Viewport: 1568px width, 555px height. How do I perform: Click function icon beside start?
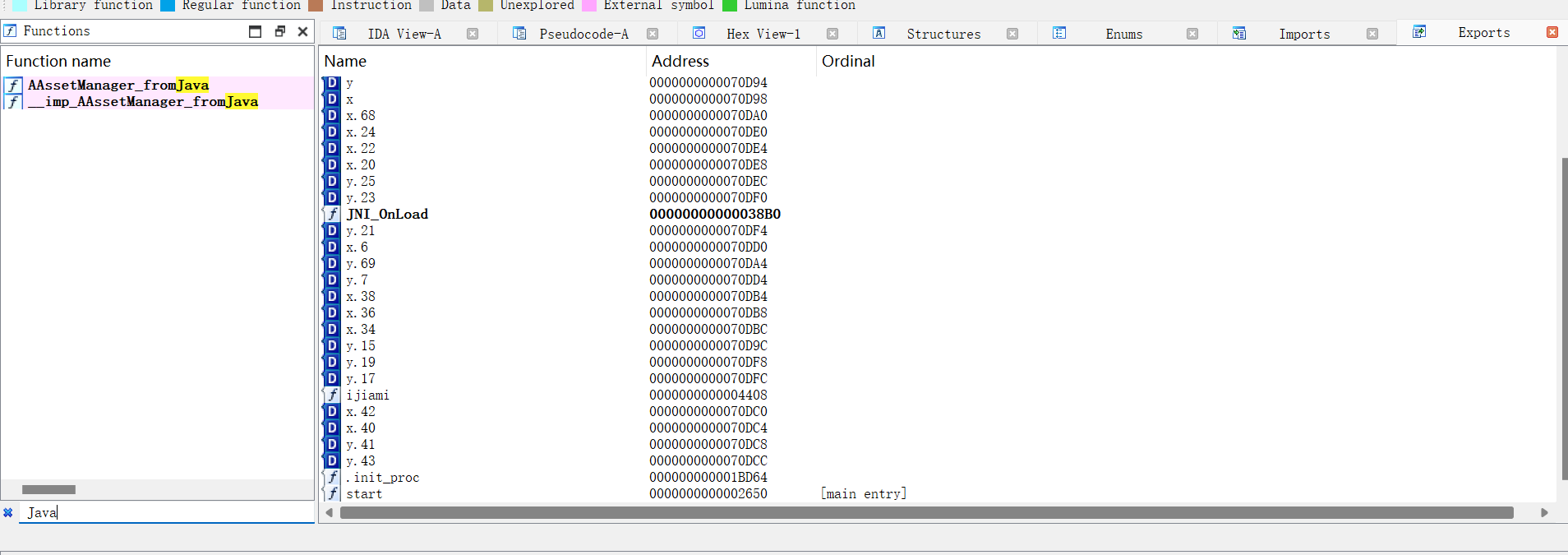tap(333, 493)
